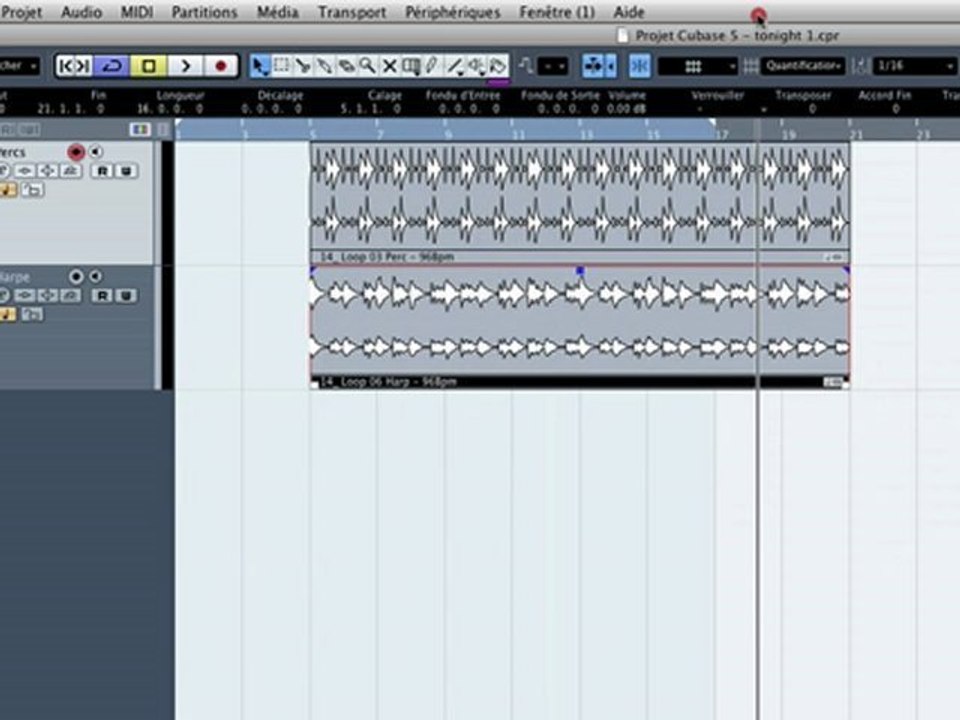Select the Erase tool
The width and height of the screenshot is (960, 720).
click(347, 66)
